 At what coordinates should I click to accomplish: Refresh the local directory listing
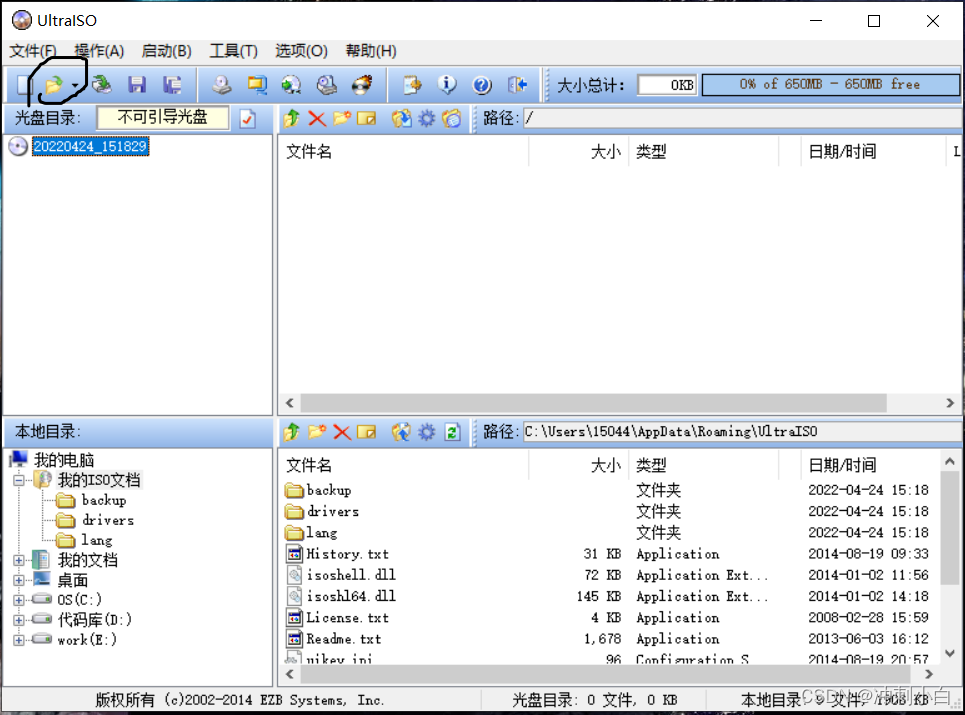coord(452,432)
